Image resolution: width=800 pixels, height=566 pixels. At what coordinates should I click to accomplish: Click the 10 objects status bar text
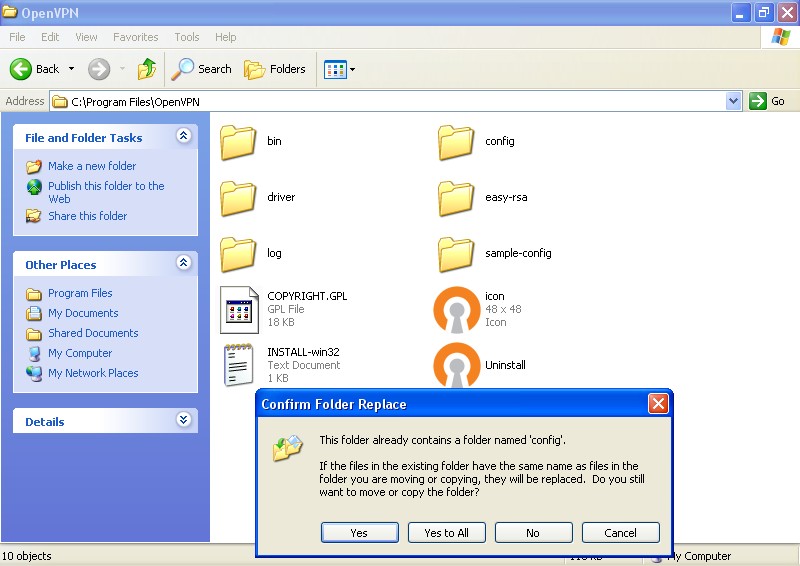(27, 556)
